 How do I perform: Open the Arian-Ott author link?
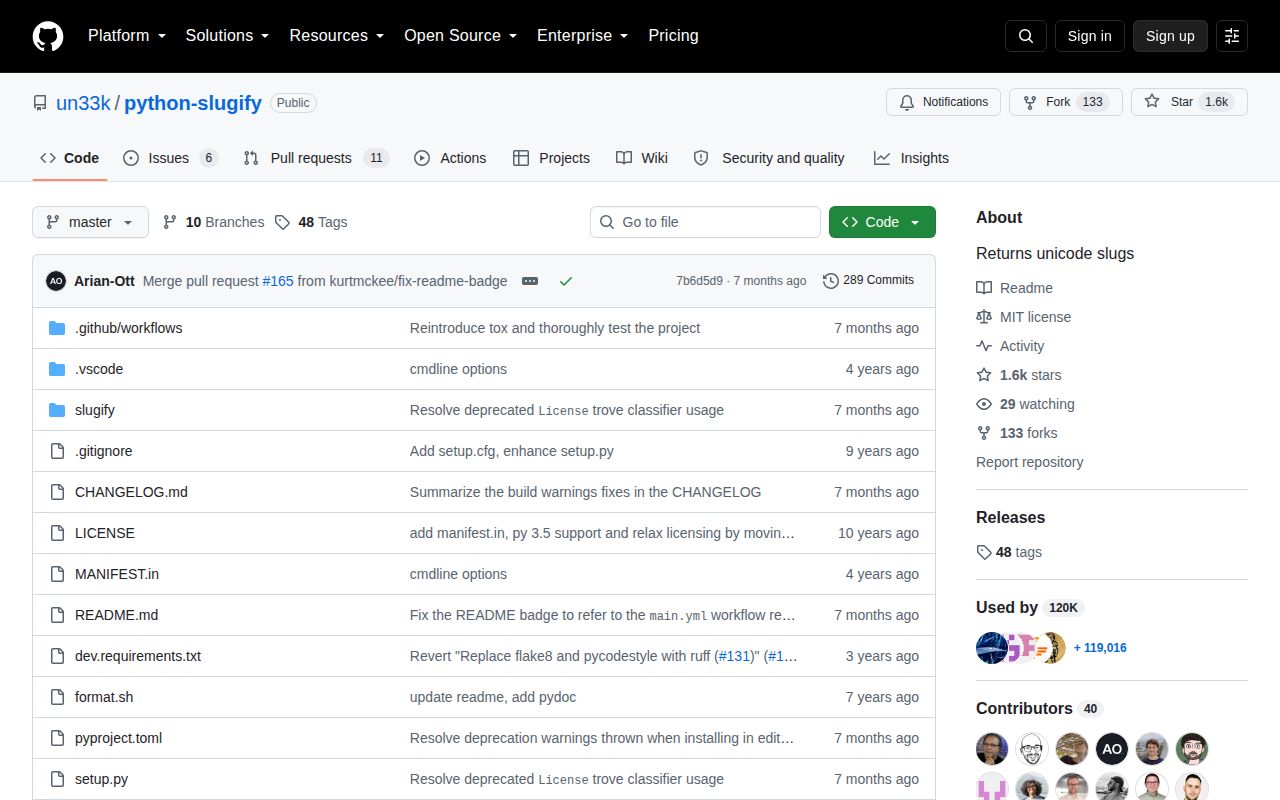[x=104, y=281]
